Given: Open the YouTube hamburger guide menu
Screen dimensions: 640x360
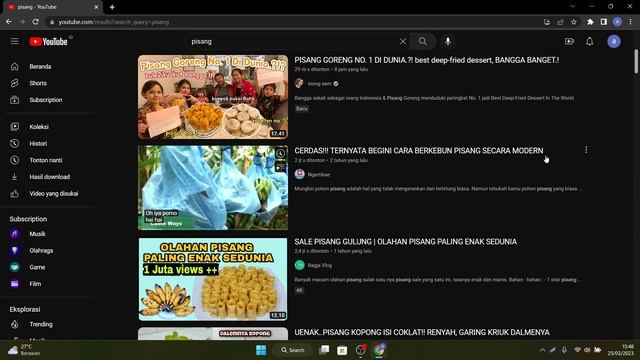Looking at the screenshot, I should click(15, 41).
